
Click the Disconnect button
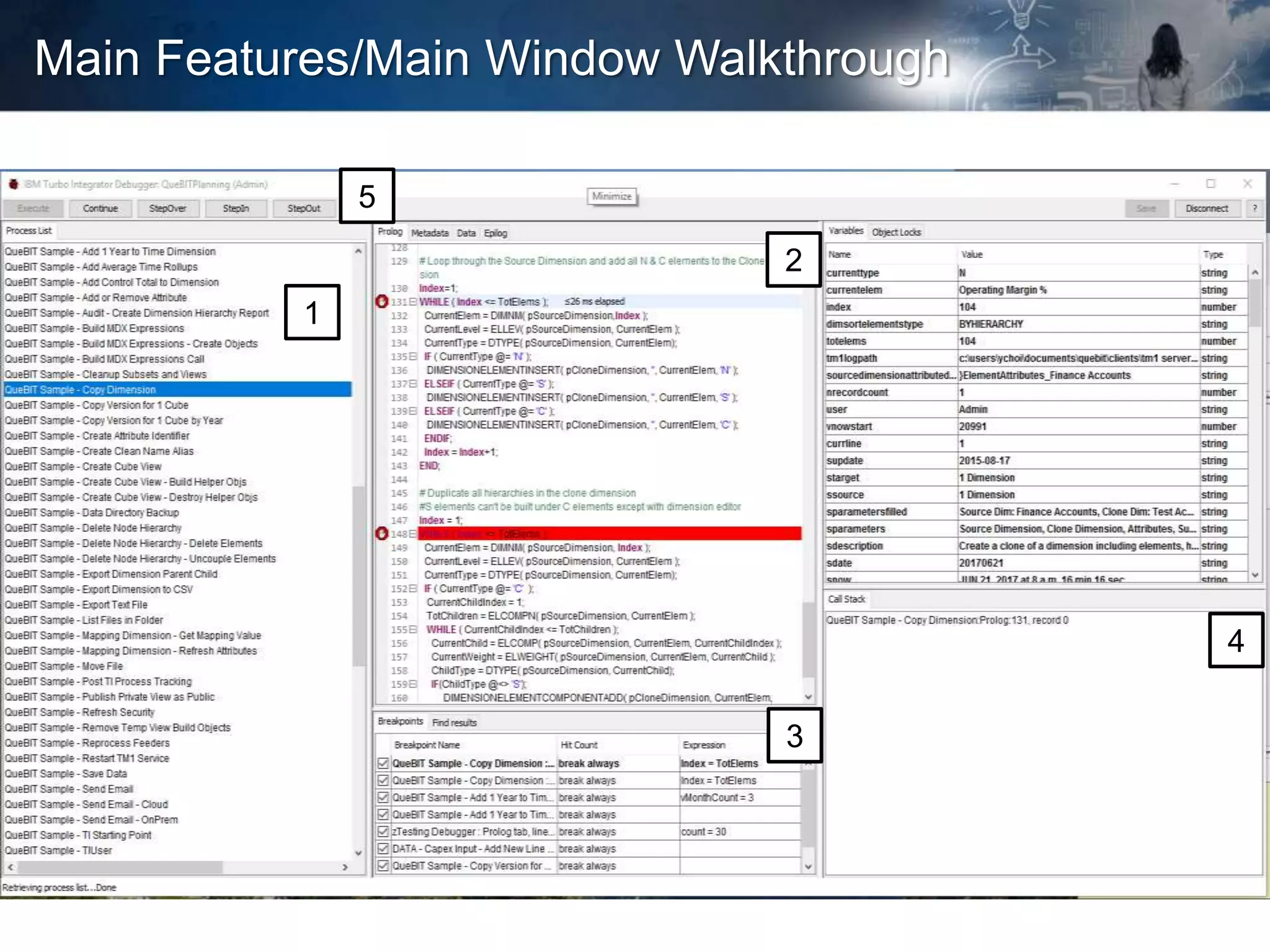(x=1207, y=208)
